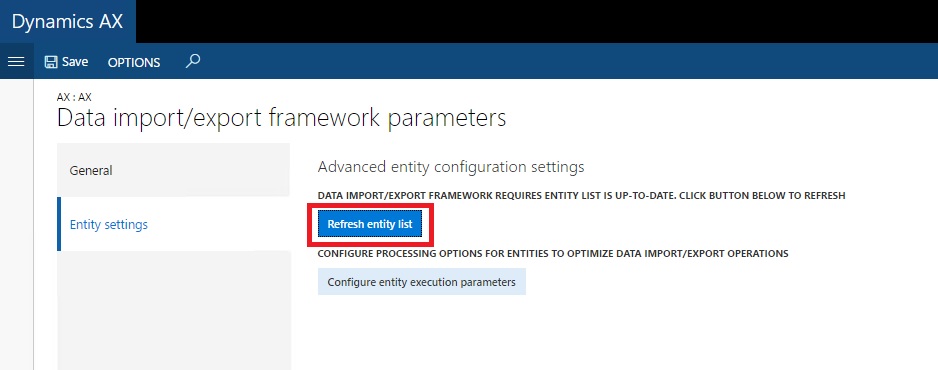
Task: Click the empty gray area below the tabs
Action: (x=173, y=310)
